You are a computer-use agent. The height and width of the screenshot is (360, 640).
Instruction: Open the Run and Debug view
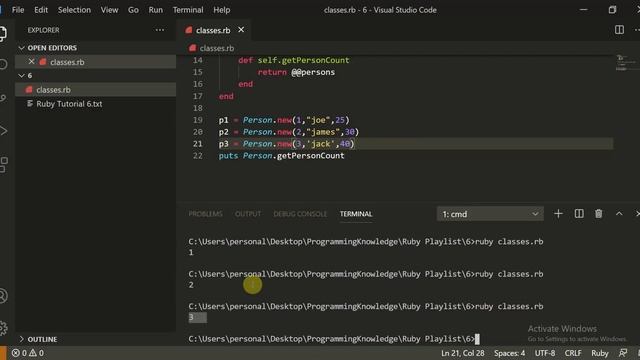click(3, 131)
